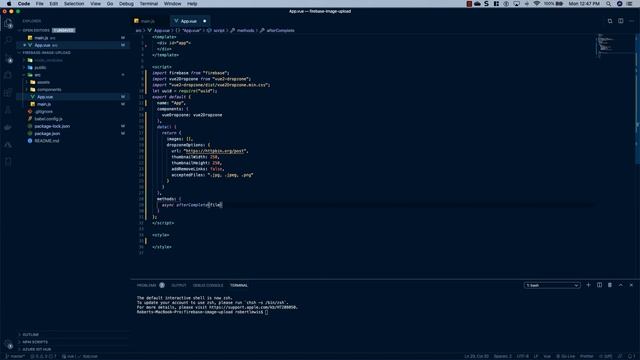Open the File menu
The width and height of the screenshot is (640, 360).
click(x=39, y=4)
